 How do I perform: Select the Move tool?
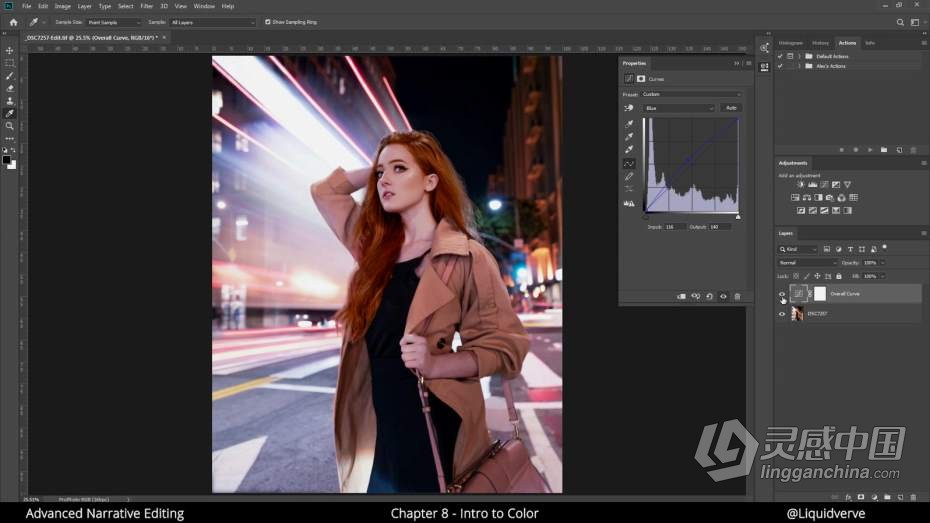(9, 50)
